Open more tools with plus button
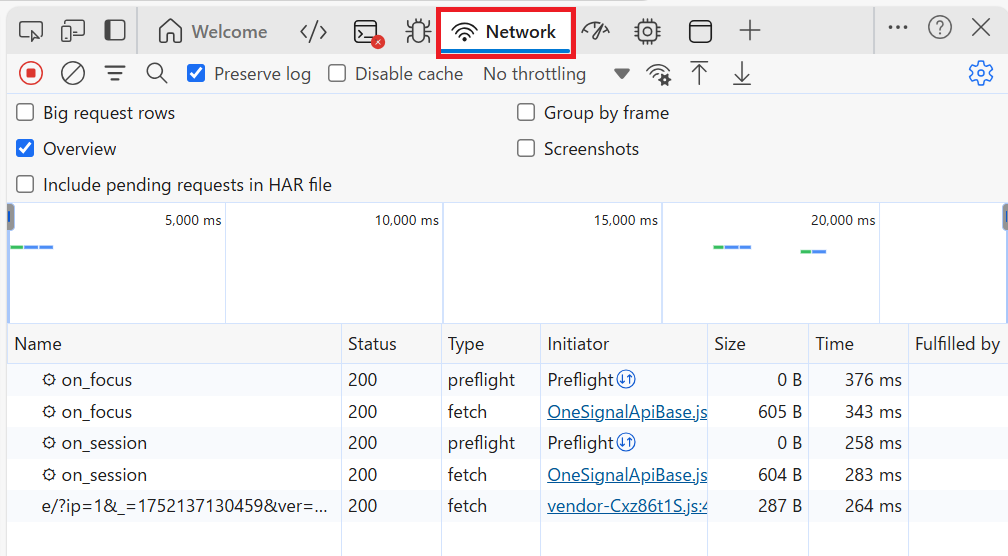The width and height of the screenshot is (1008, 556). click(749, 31)
